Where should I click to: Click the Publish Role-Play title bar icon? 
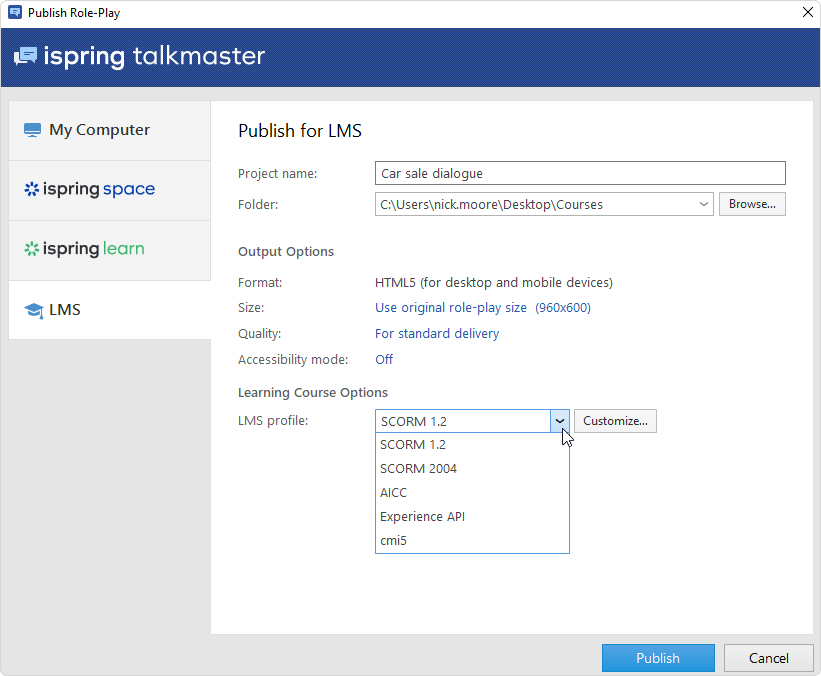(14, 13)
